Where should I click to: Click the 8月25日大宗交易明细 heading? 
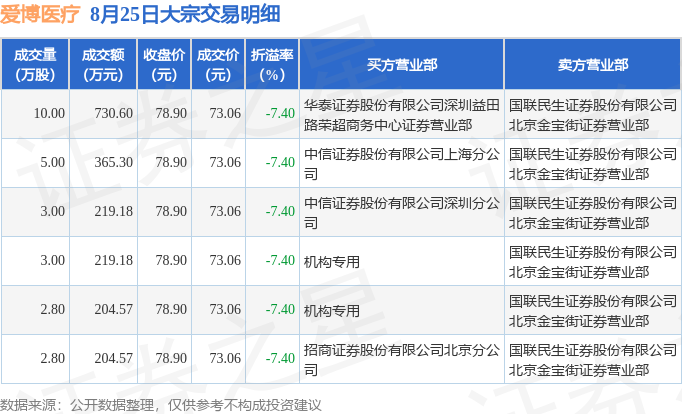(x=185, y=14)
